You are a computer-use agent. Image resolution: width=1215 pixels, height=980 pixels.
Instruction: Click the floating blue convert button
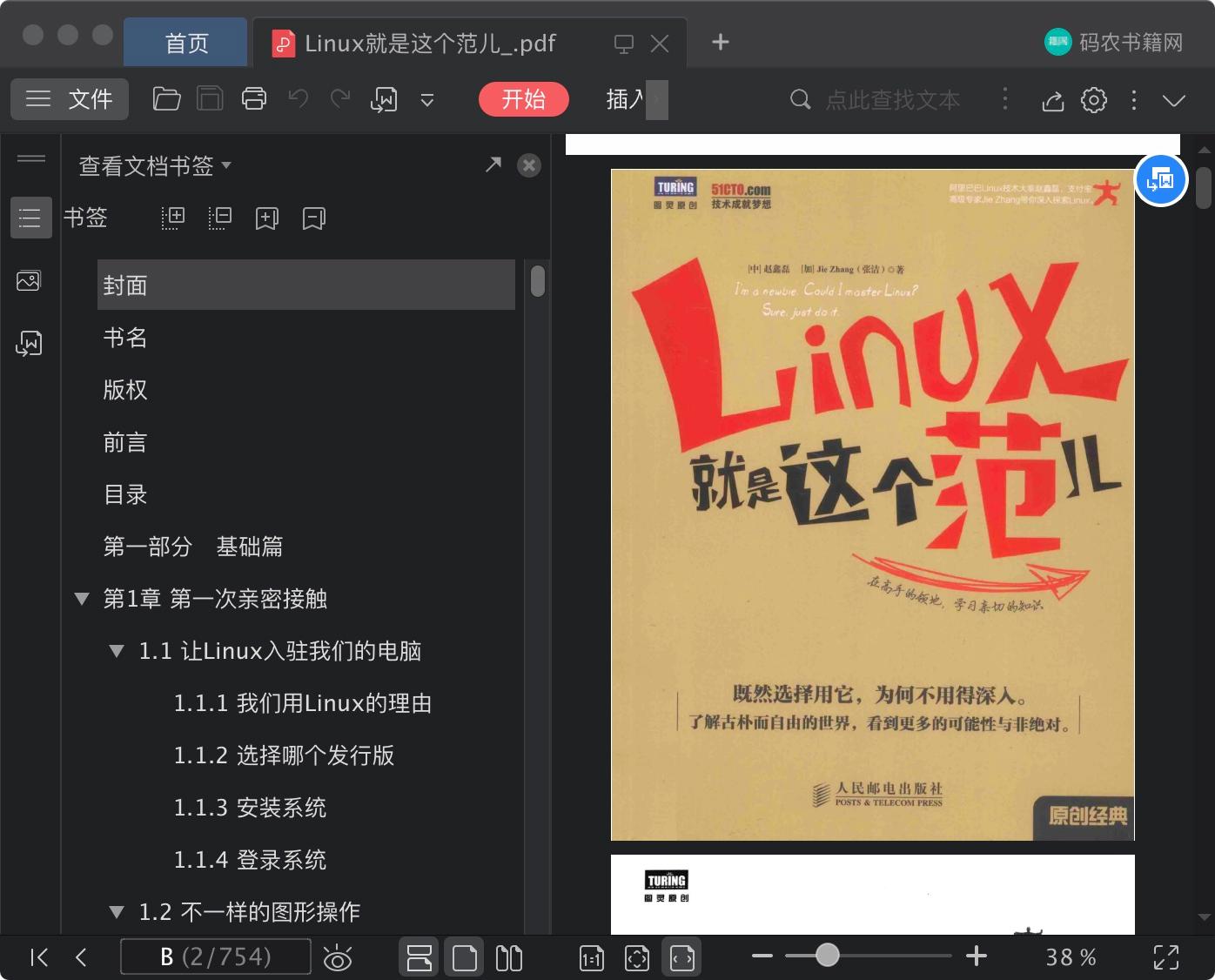tap(1161, 181)
